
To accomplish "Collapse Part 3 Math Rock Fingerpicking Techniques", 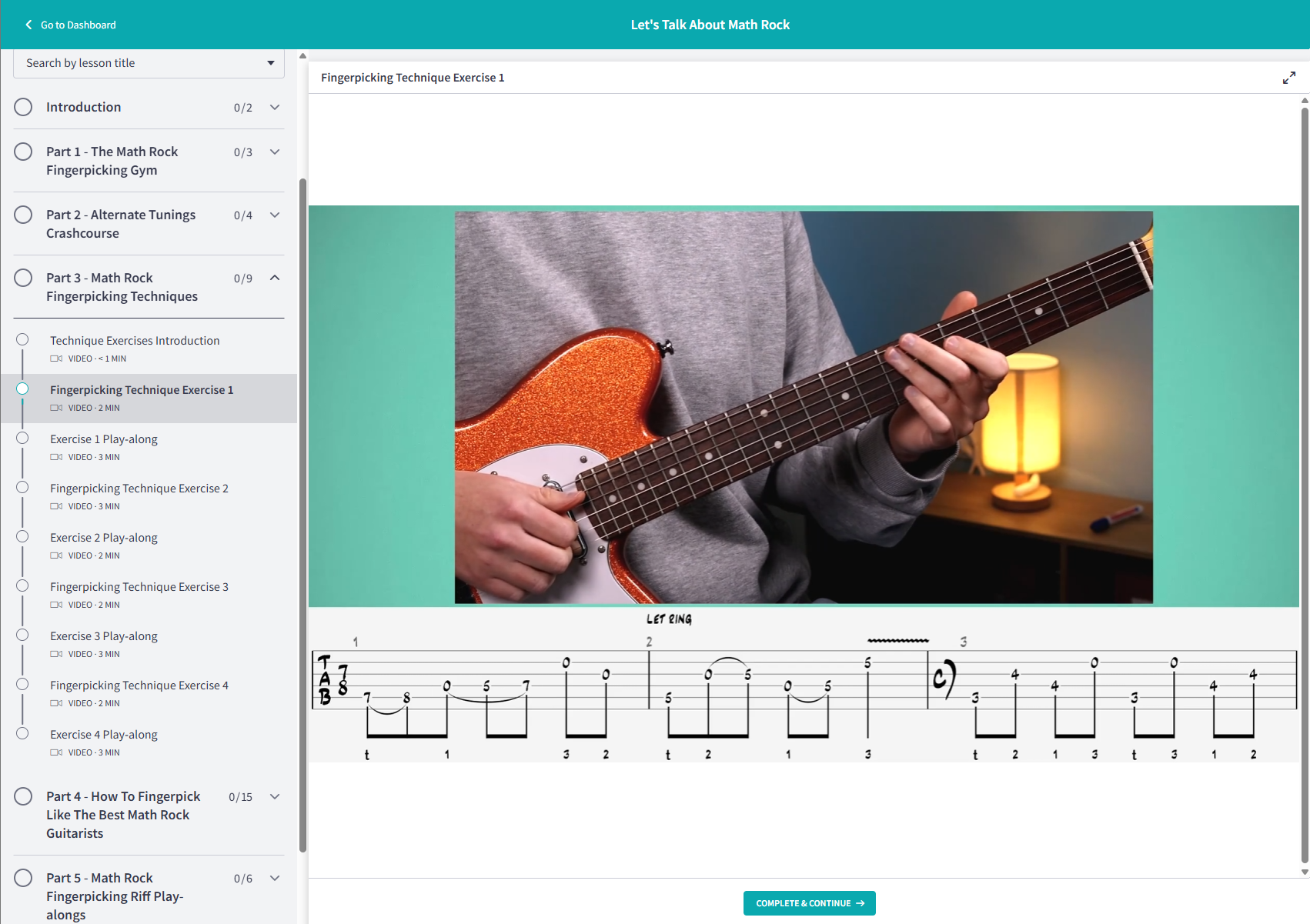I will (275, 278).
